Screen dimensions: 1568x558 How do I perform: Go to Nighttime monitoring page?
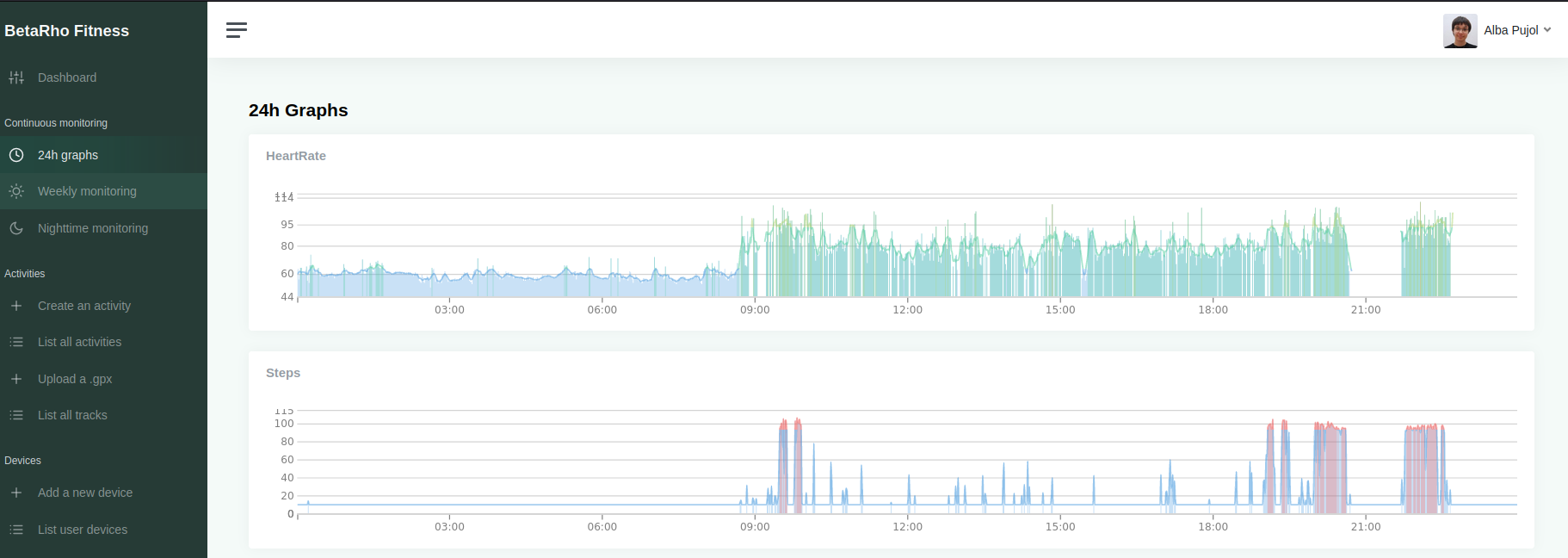pos(93,228)
